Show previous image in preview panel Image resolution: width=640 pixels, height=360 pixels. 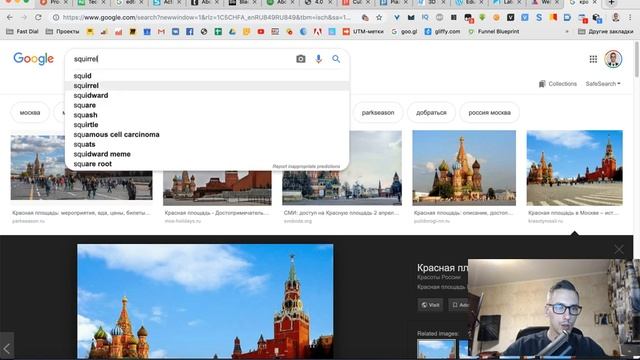pos(7,348)
